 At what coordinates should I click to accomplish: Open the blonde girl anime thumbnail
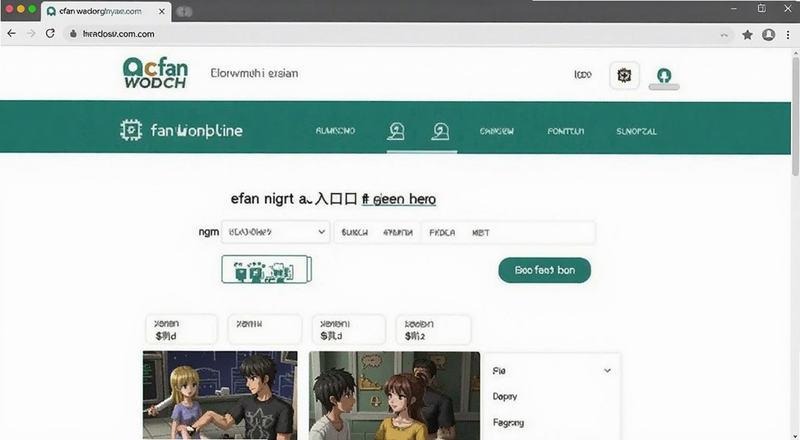pos(220,395)
